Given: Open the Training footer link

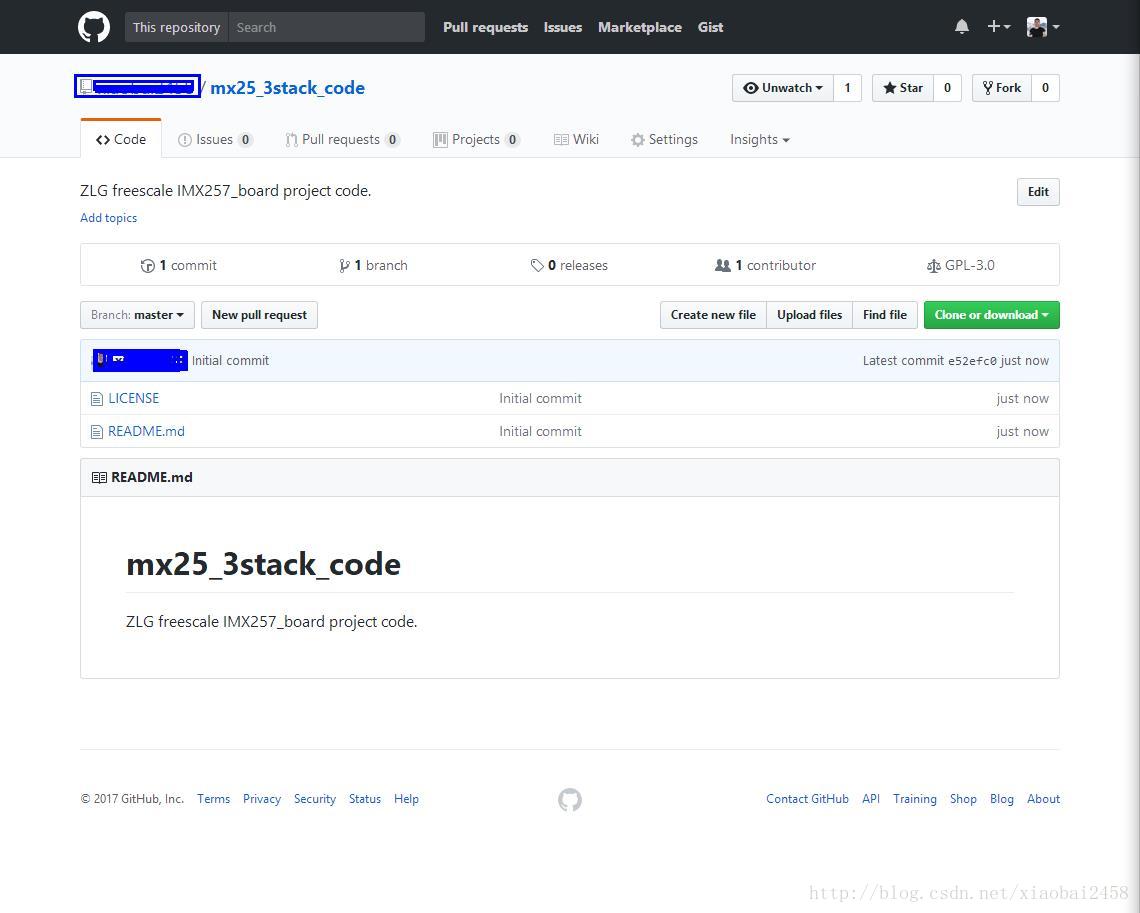Looking at the screenshot, I should point(915,799).
